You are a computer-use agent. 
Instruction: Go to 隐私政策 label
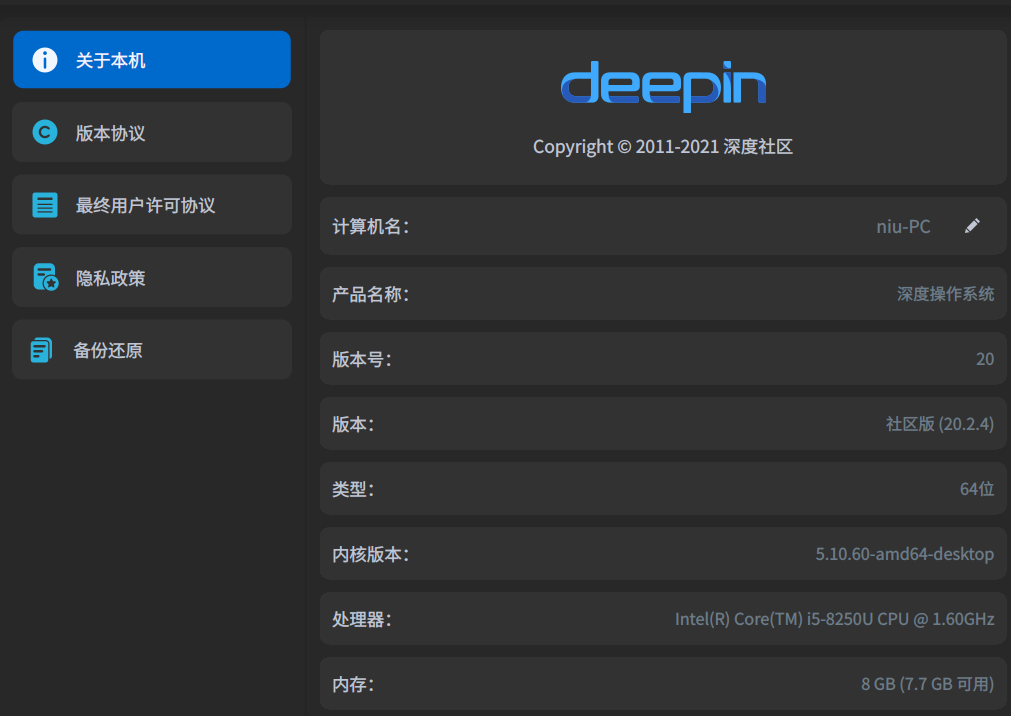[110, 278]
